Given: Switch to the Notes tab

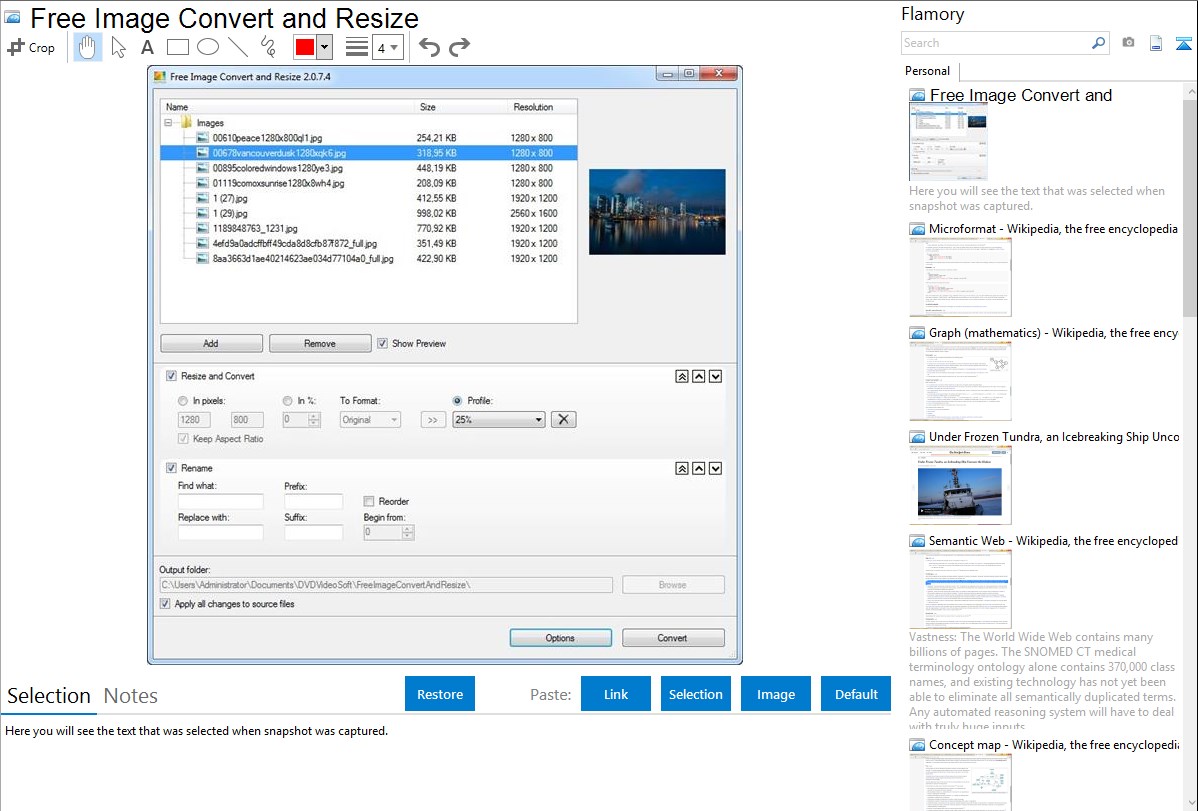Looking at the screenshot, I should (x=130, y=696).
